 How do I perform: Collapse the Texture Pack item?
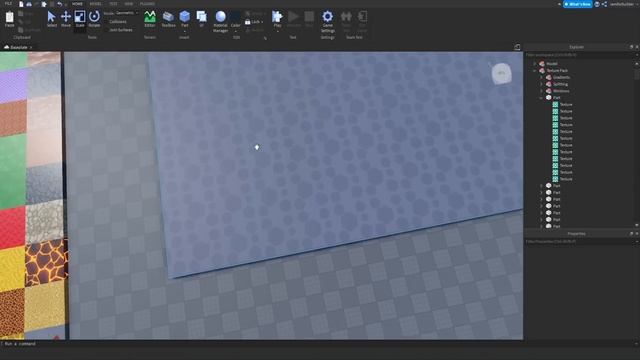click(x=535, y=71)
